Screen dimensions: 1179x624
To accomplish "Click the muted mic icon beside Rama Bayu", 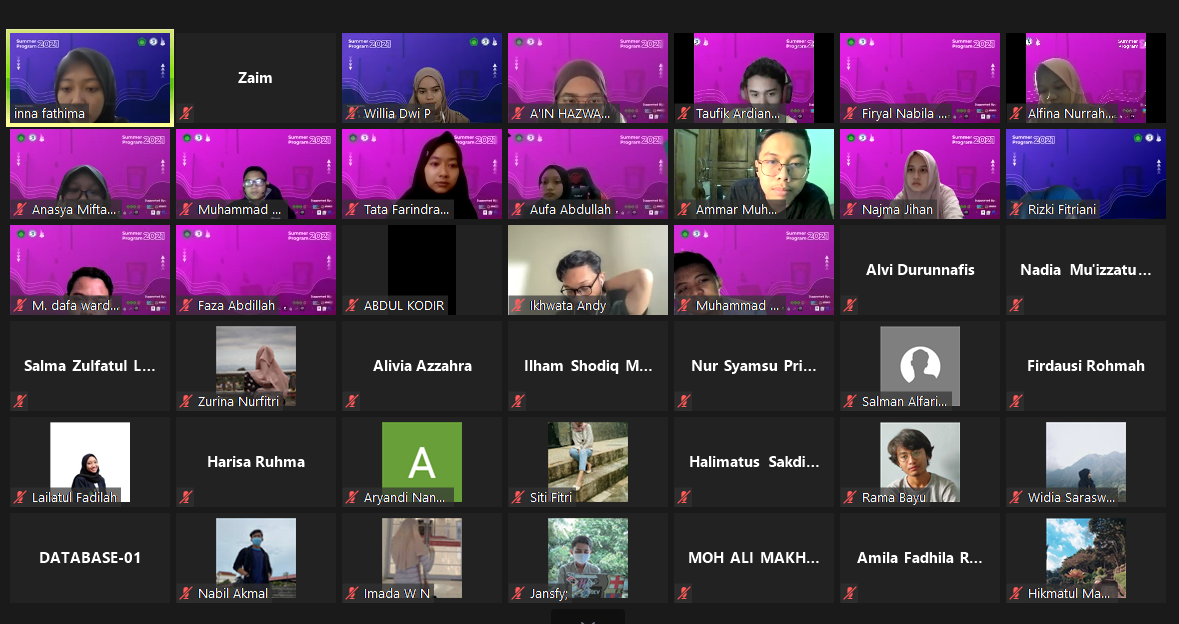I will coord(851,498).
